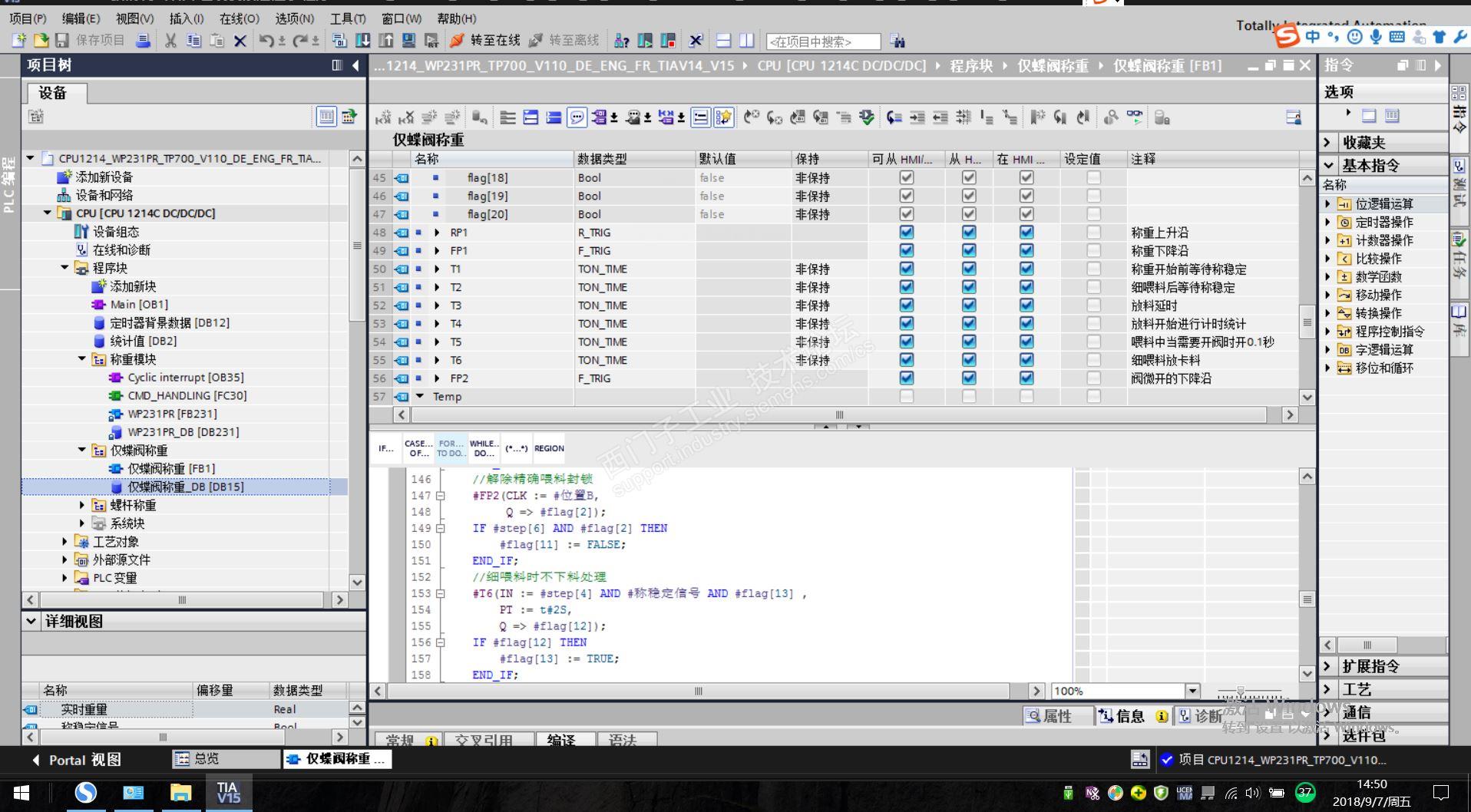
Task: Click the print icon in main toolbar
Action: tap(143, 40)
